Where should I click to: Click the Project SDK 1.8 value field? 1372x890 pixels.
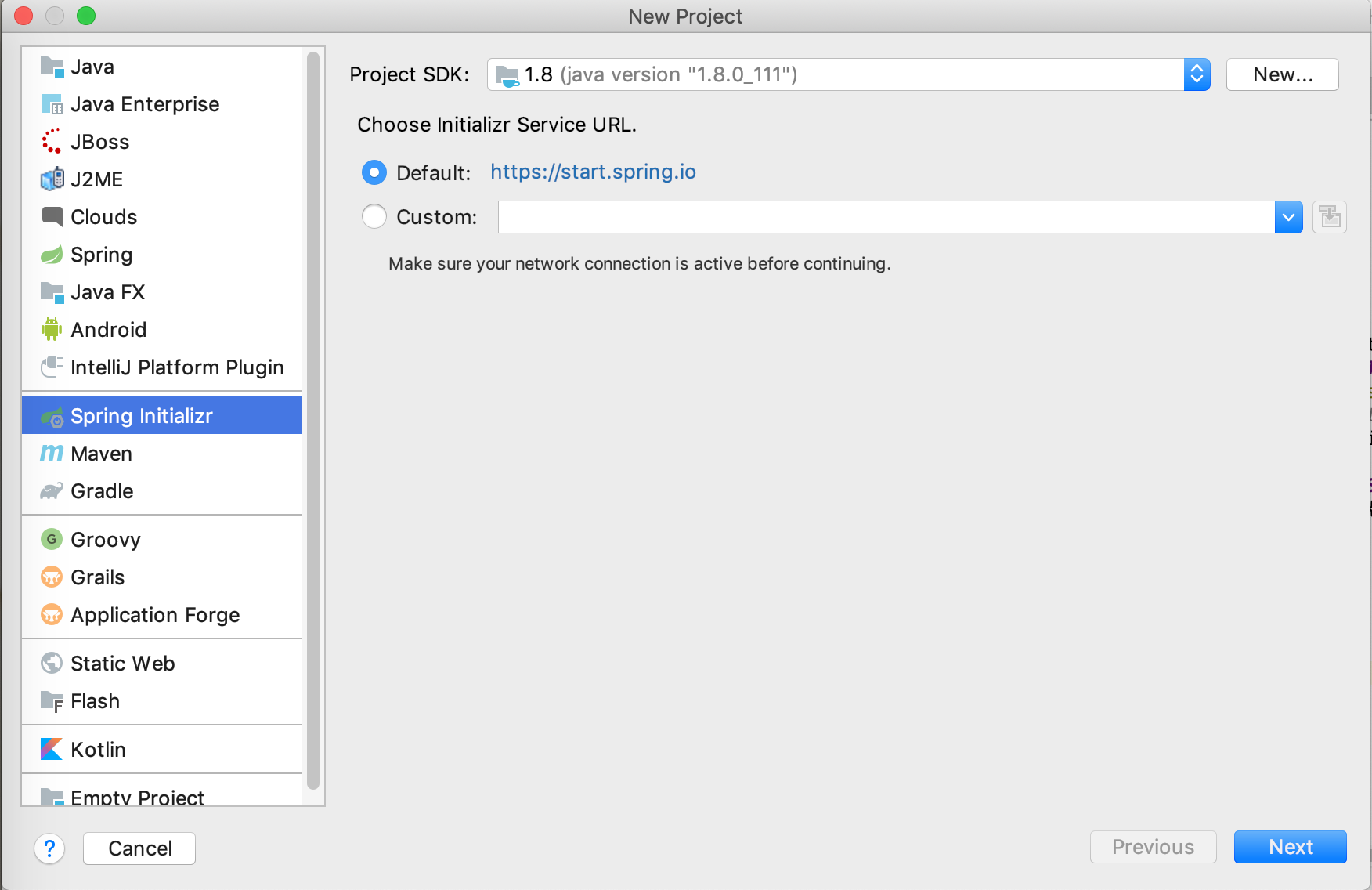(x=836, y=74)
